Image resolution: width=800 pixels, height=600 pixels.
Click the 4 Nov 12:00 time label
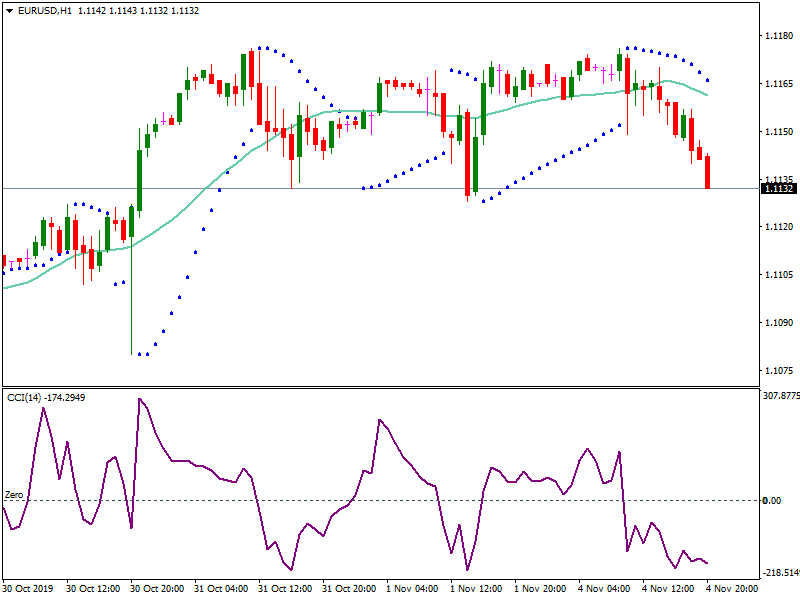(668, 589)
